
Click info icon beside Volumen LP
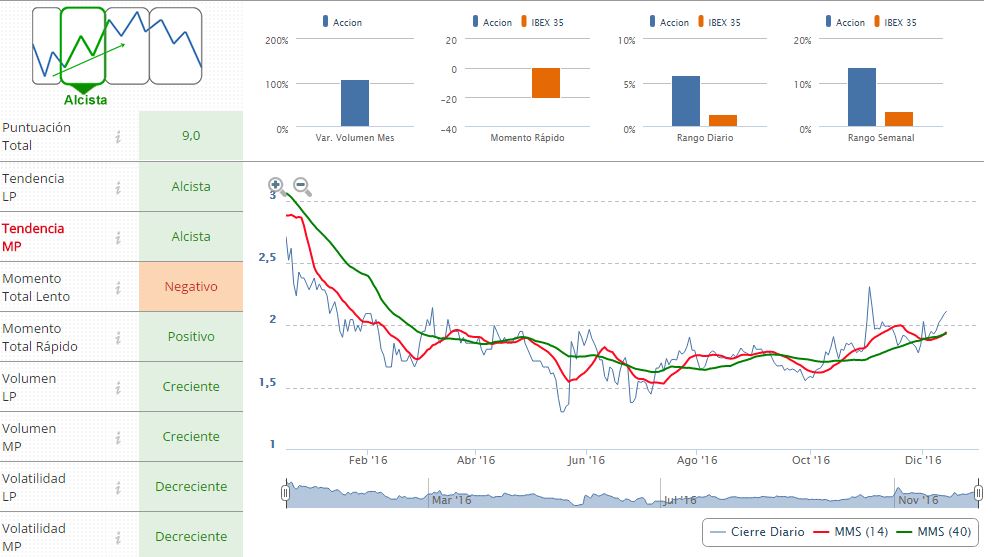click(x=118, y=387)
